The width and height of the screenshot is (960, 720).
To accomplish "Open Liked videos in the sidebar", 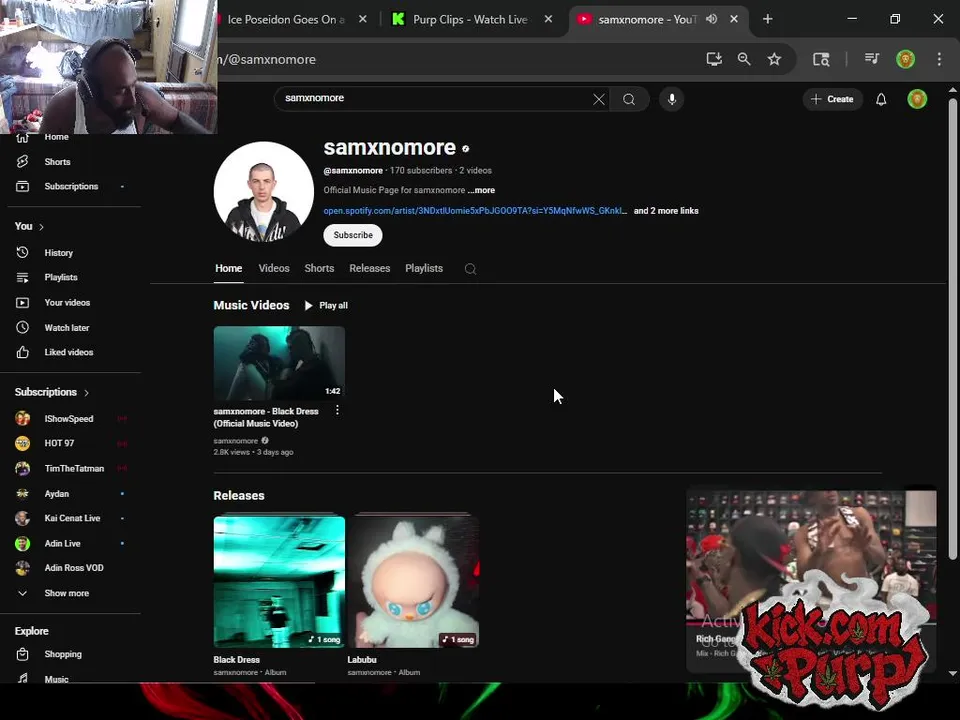I will point(70,352).
